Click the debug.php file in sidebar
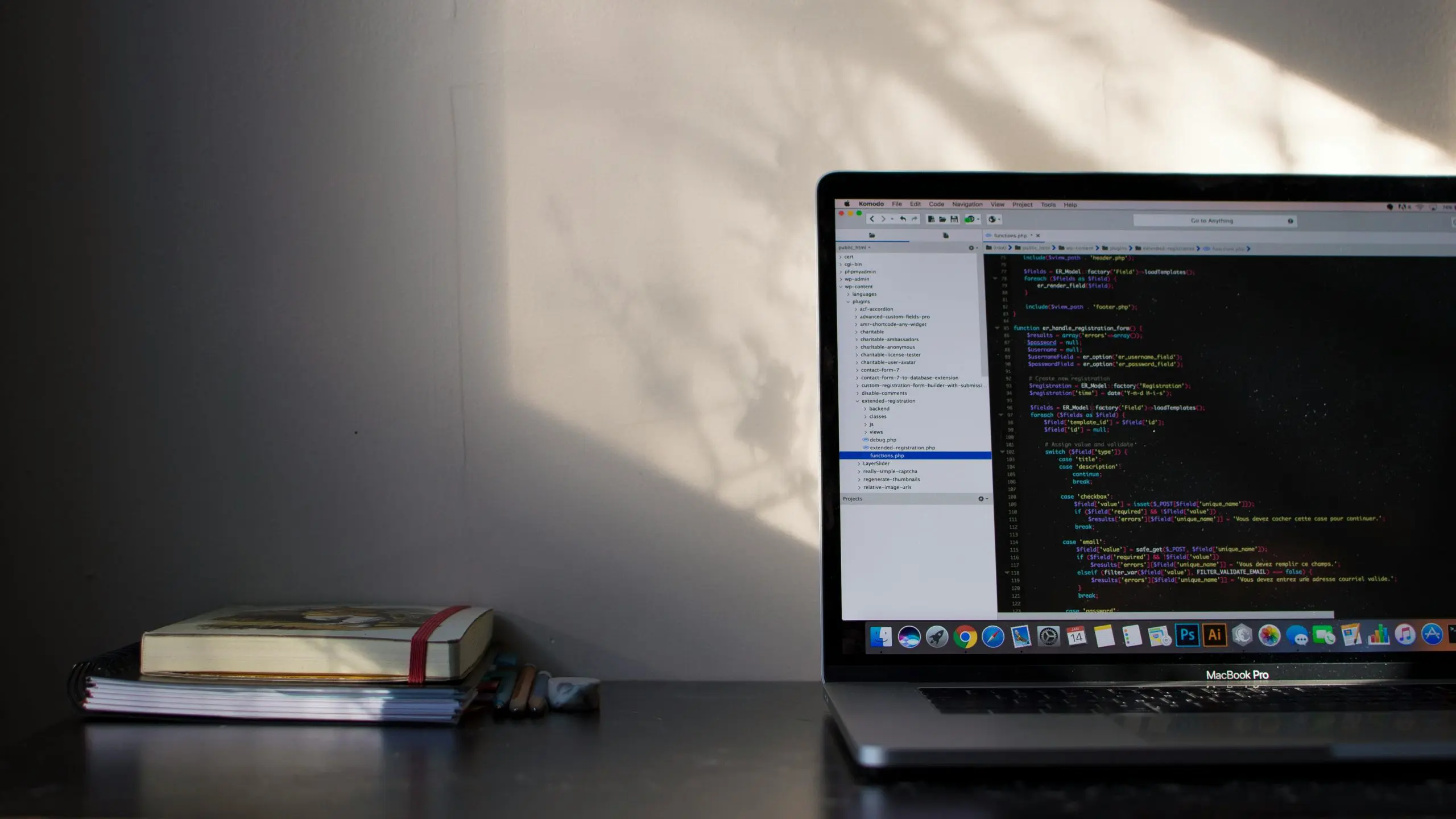Image resolution: width=1456 pixels, height=819 pixels. point(883,440)
